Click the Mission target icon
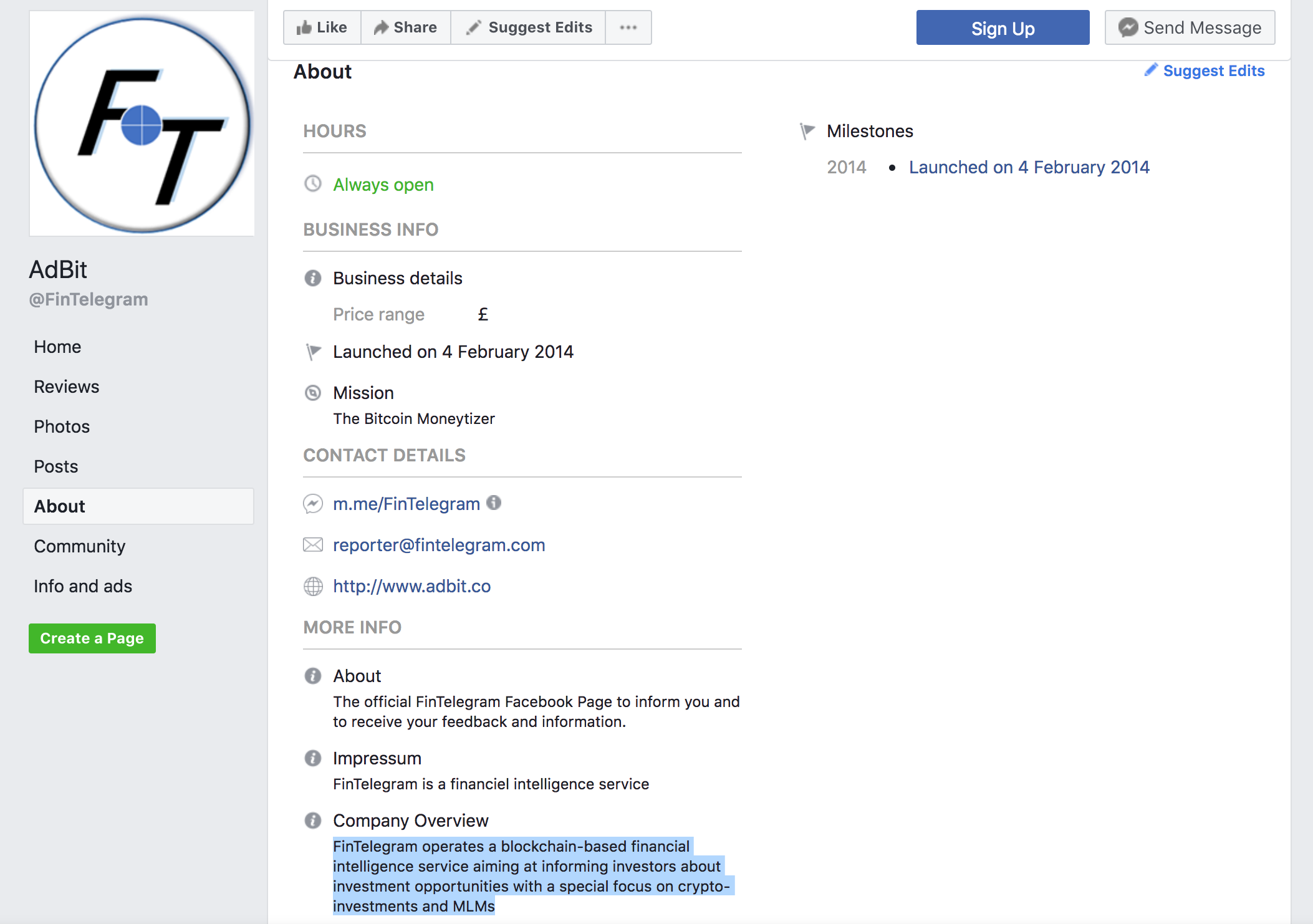 click(x=313, y=393)
